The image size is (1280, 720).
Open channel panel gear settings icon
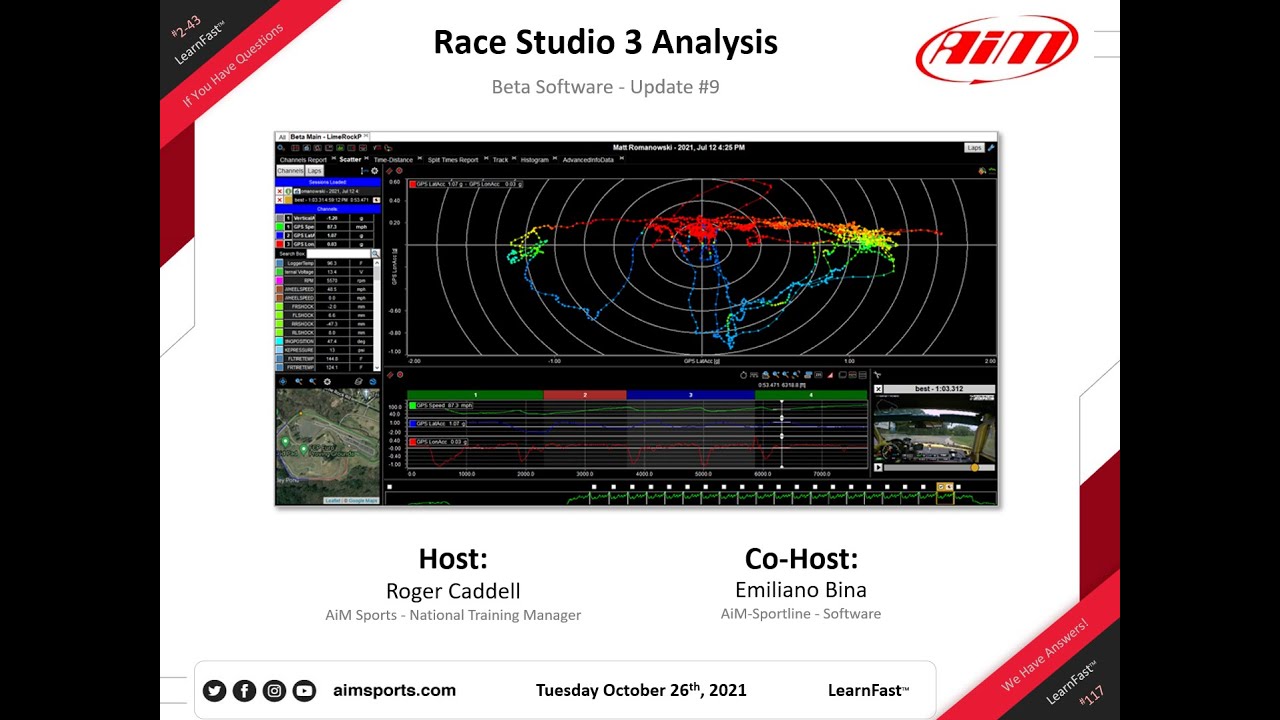pyautogui.click(x=374, y=171)
